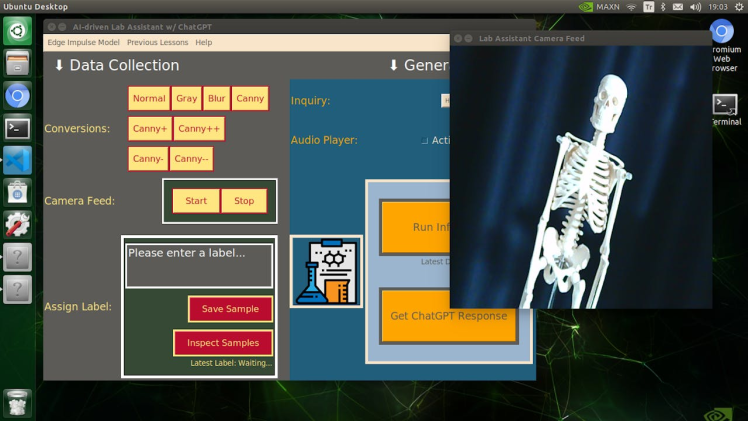This screenshot has height=421, width=748.
Task: Open the Terminal from the dock
Action: click(x=18, y=128)
